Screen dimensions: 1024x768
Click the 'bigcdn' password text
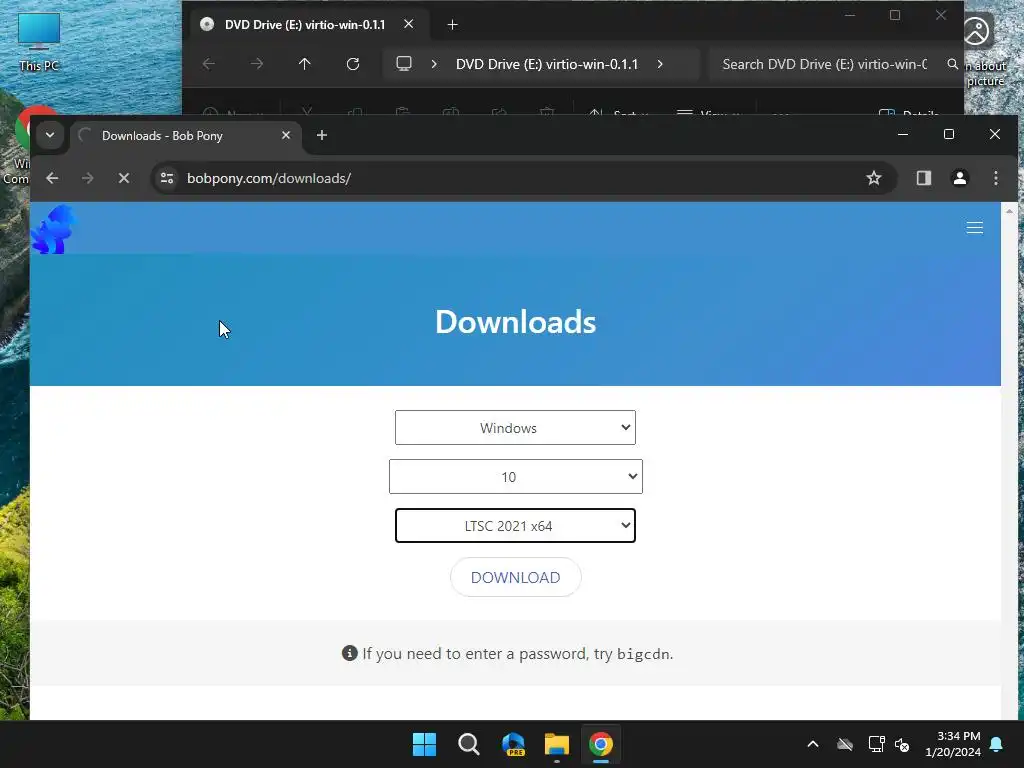[643, 654]
